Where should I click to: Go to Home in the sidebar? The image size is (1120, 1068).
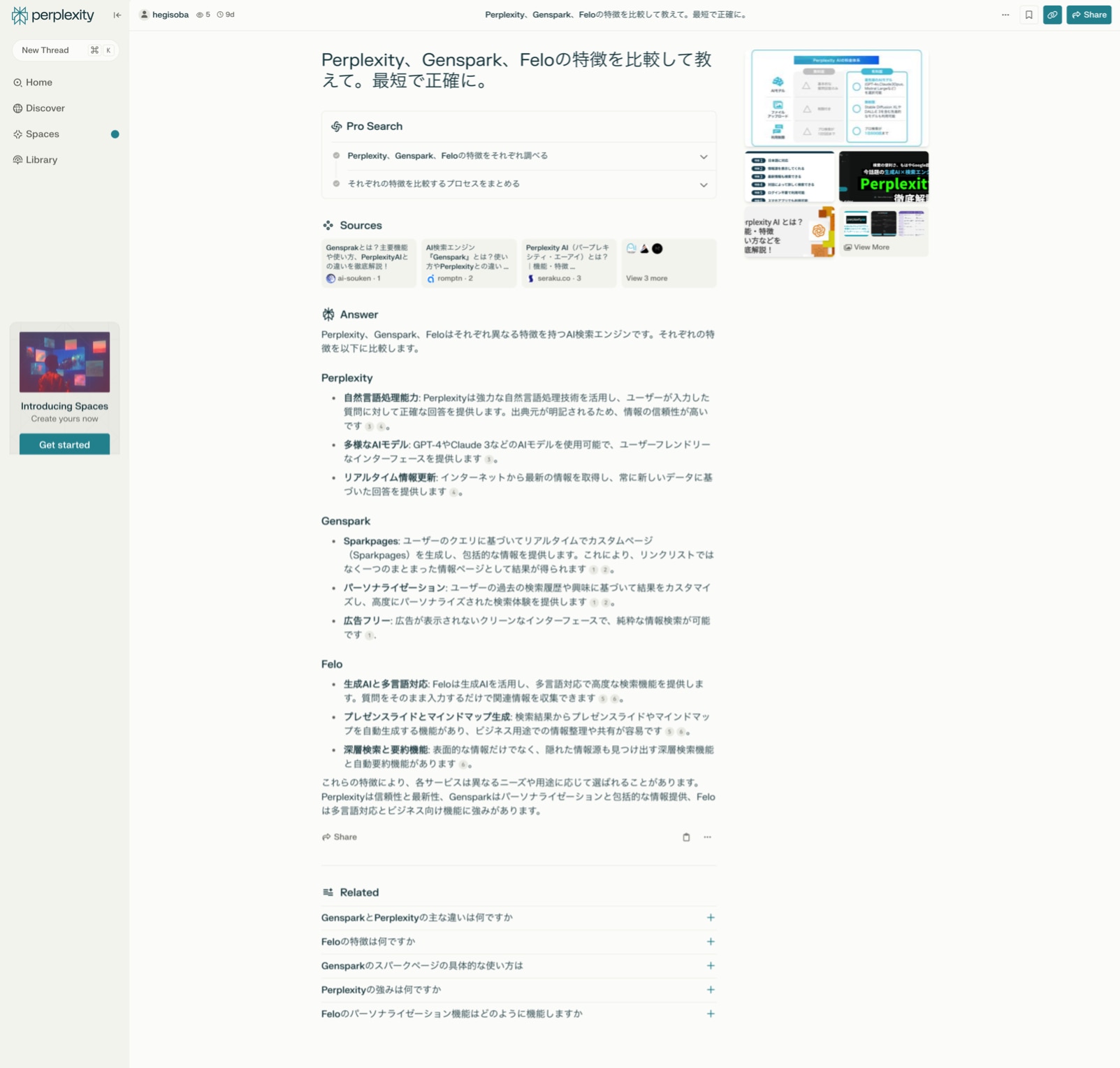pyautogui.click(x=33, y=82)
